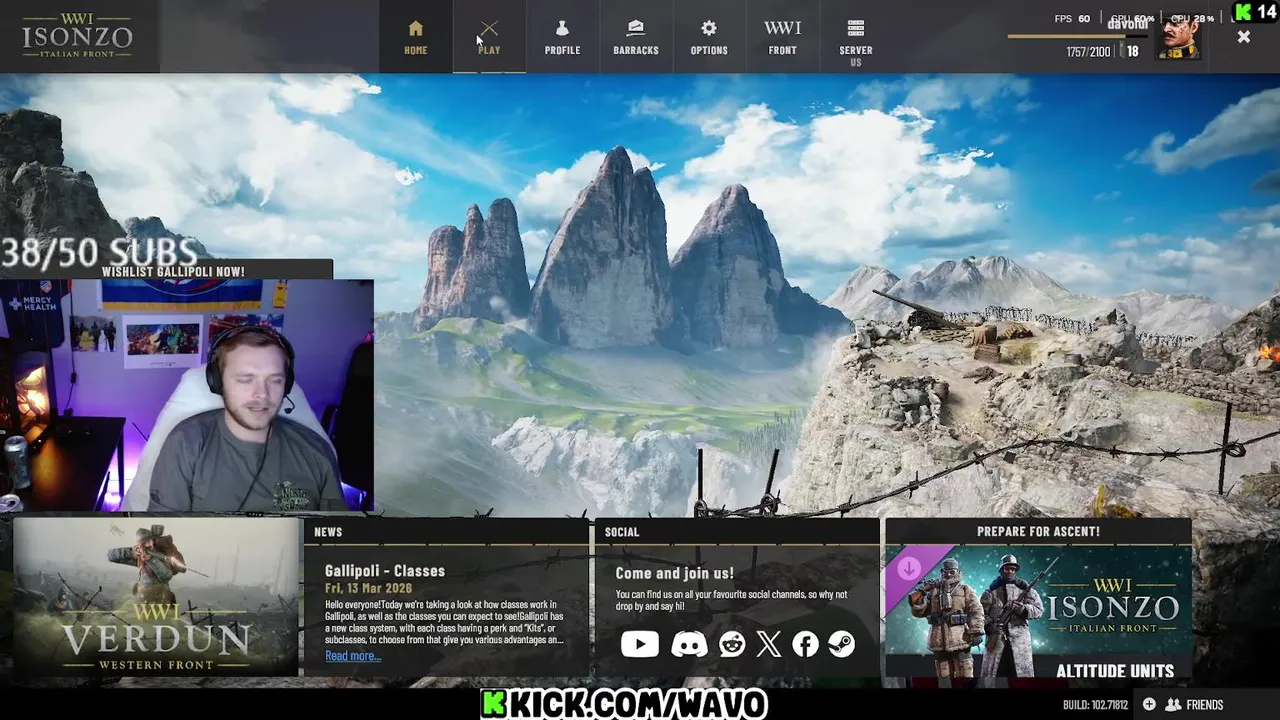This screenshot has width=1280, height=720.
Task: Click the FPS 60 counter
Action: click(x=1072, y=19)
